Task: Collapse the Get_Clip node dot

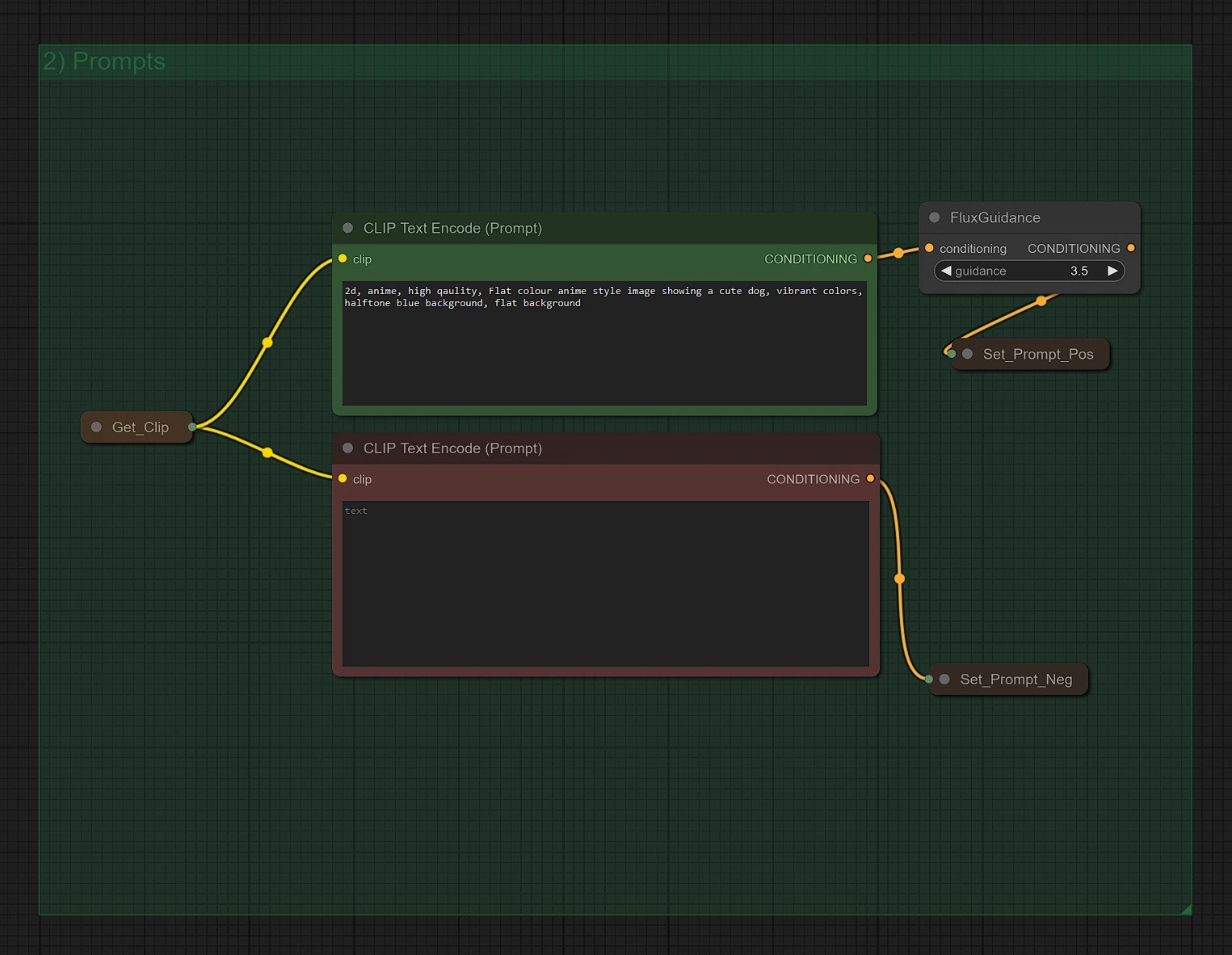Action: tap(97, 427)
